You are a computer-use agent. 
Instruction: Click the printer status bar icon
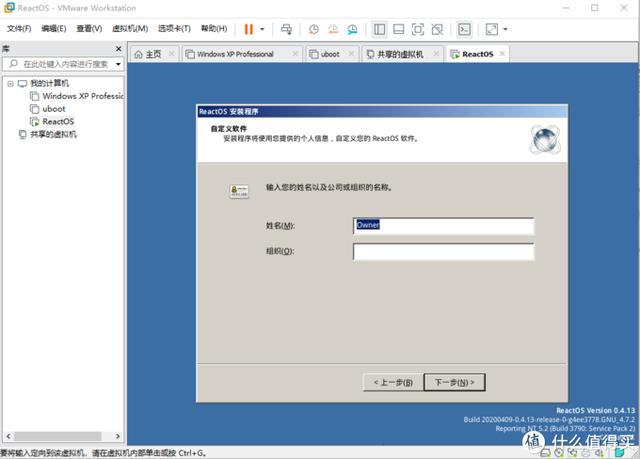[586, 453]
